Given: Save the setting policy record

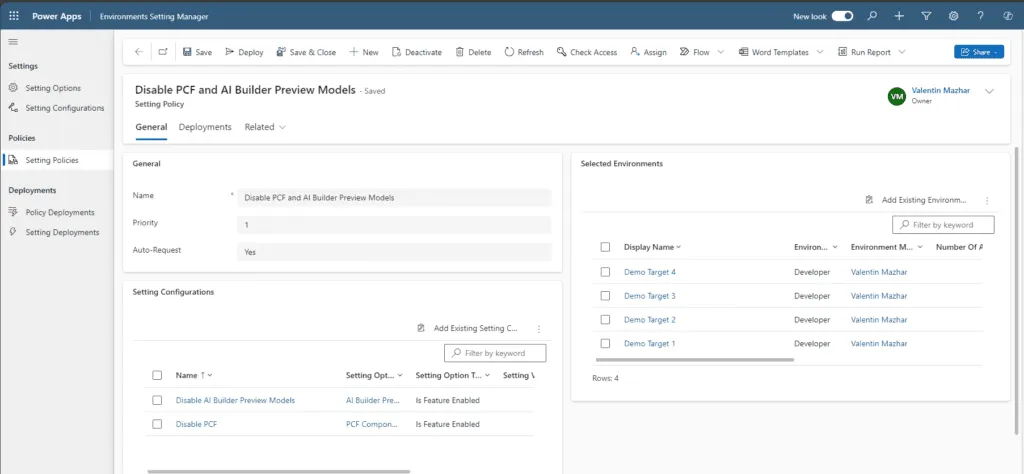Looking at the screenshot, I should click(x=197, y=52).
